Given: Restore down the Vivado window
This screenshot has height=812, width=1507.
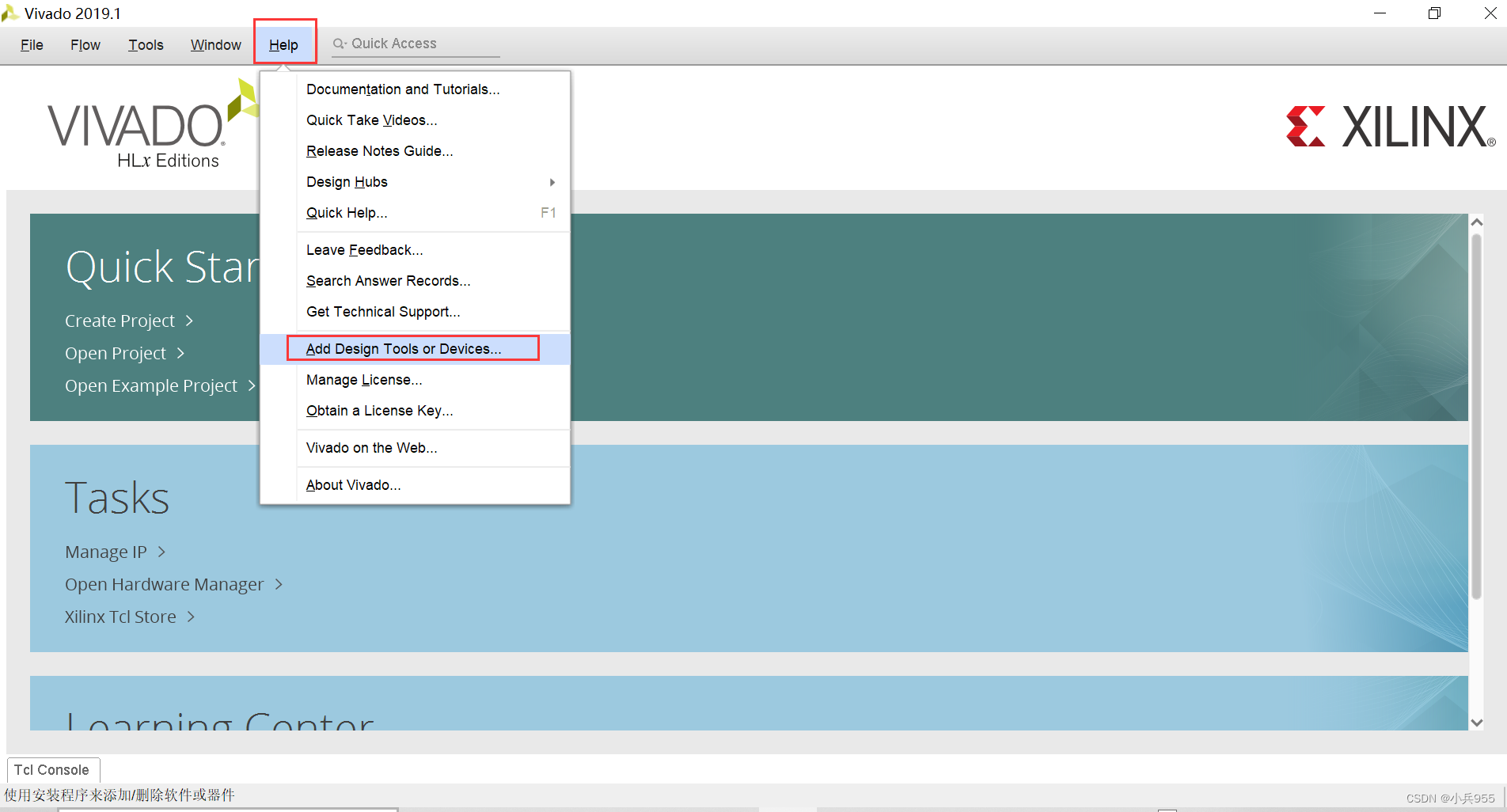Looking at the screenshot, I should 1434,13.
